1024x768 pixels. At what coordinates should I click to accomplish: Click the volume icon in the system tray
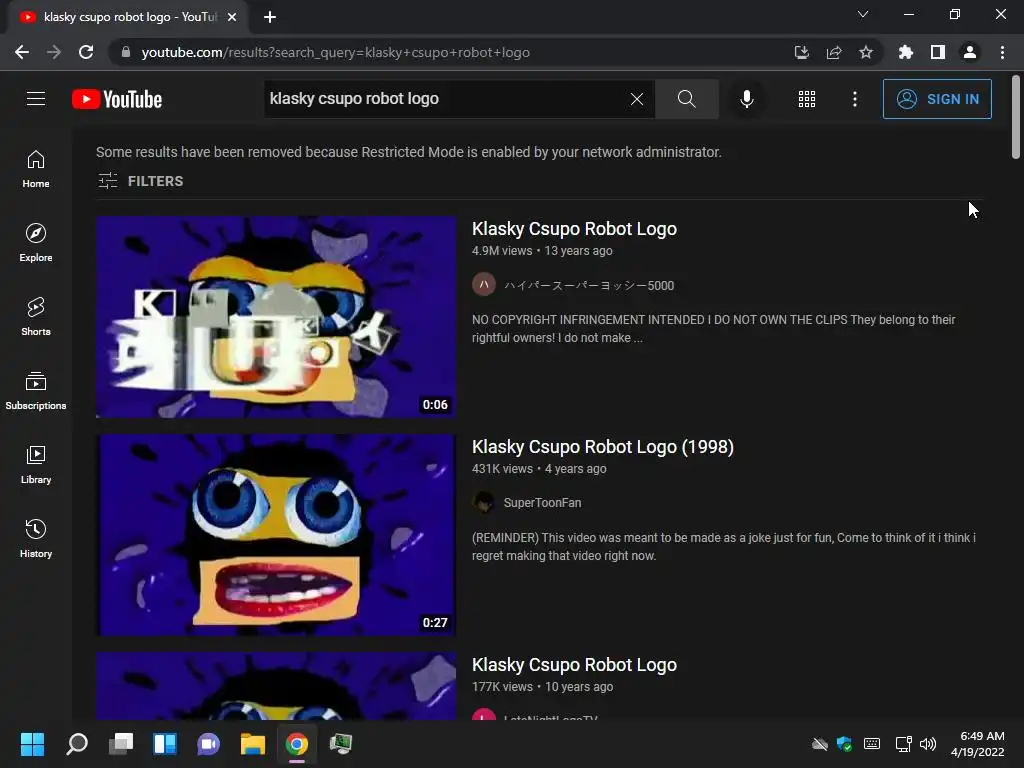[927, 744]
